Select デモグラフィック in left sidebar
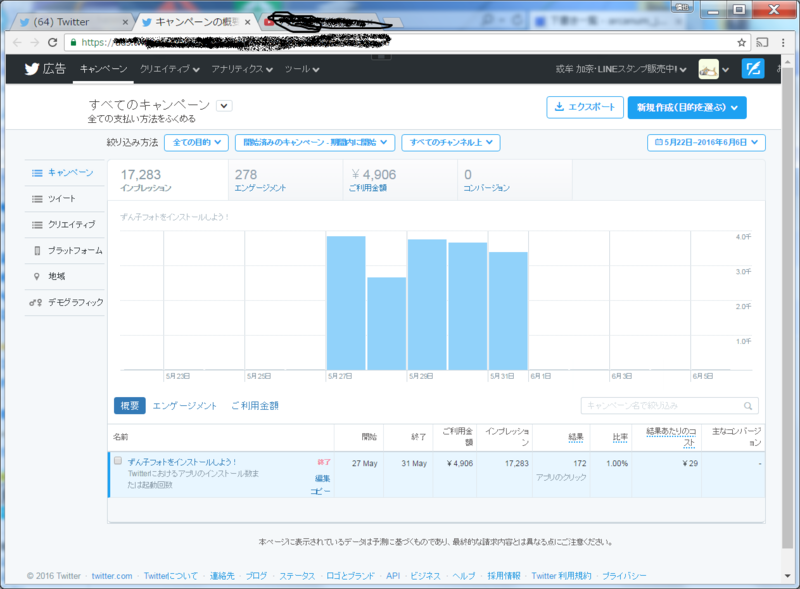The width and height of the screenshot is (800, 589). click(x=64, y=302)
